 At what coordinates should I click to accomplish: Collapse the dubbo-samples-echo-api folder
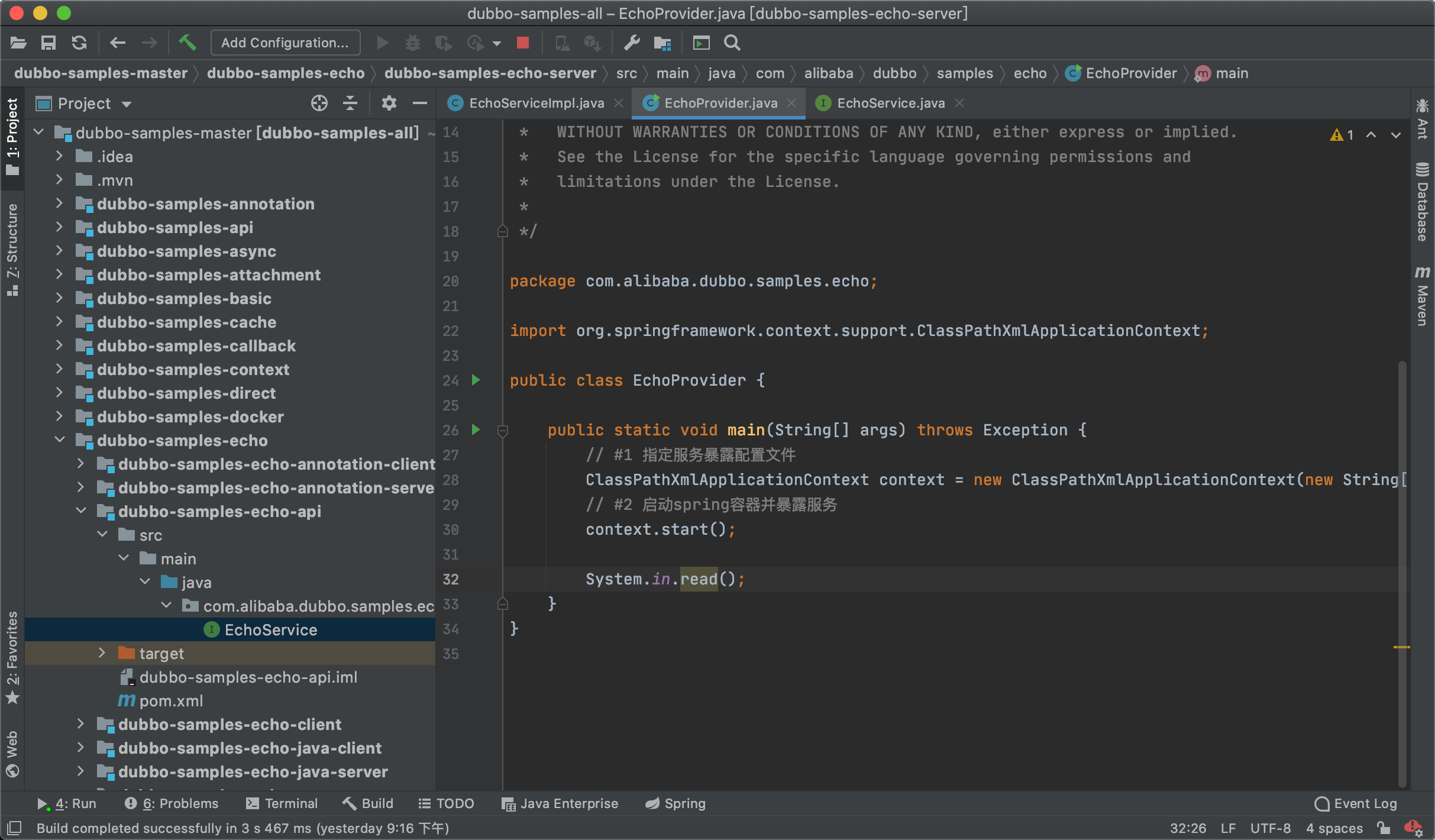pyautogui.click(x=81, y=511)
